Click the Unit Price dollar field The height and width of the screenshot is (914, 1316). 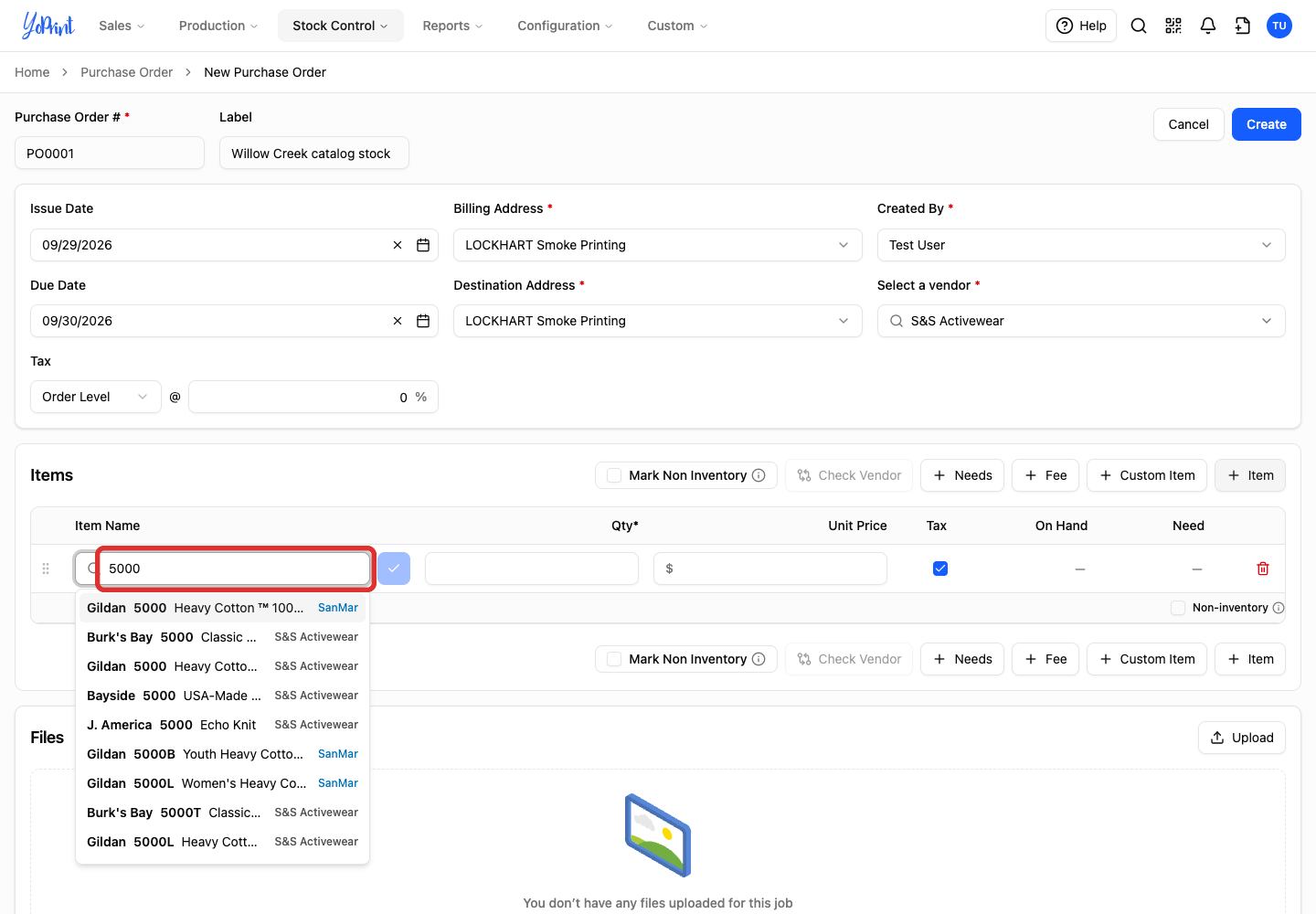point(770,569)
